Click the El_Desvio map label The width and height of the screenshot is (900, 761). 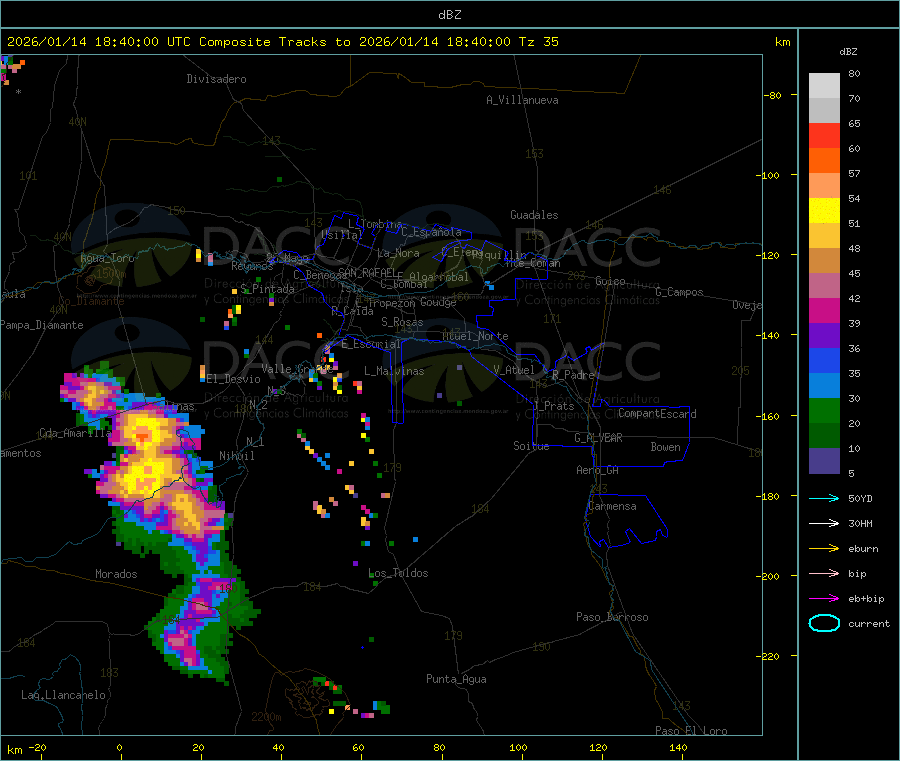tap(233, 379)
